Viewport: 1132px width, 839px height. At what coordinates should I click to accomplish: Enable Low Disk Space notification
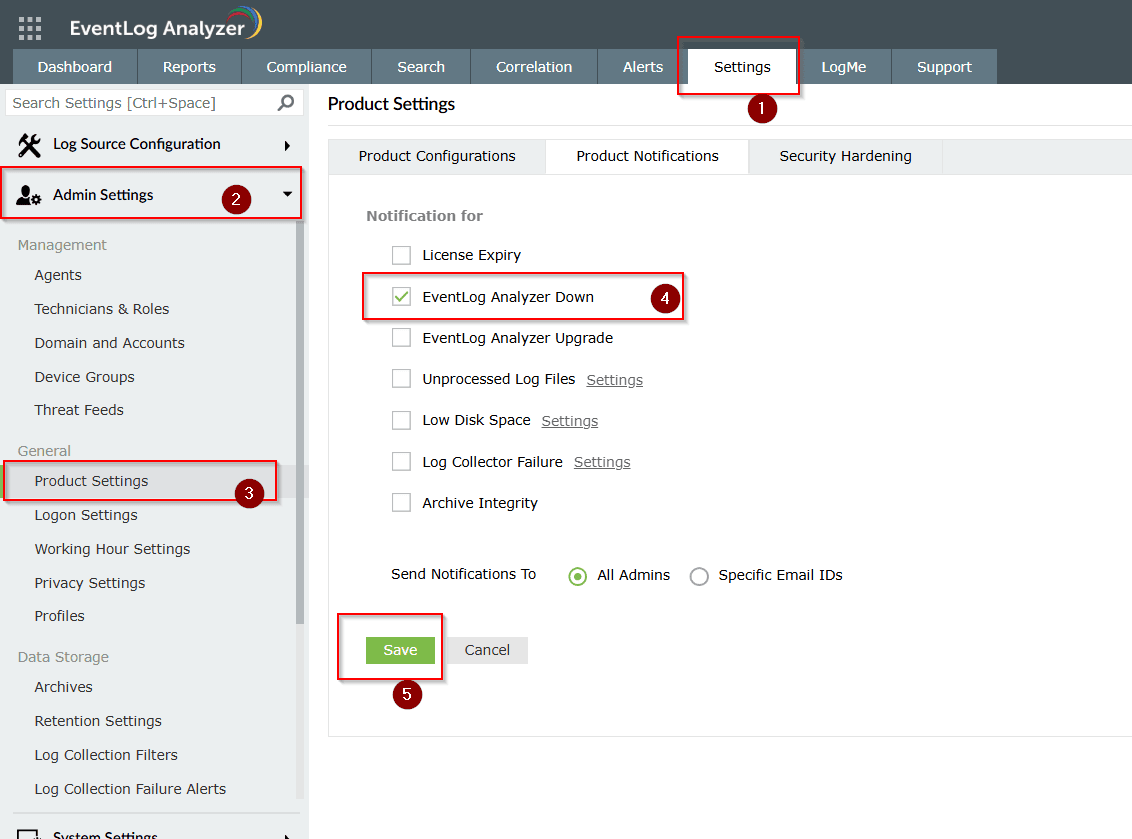tap(401, 420)
